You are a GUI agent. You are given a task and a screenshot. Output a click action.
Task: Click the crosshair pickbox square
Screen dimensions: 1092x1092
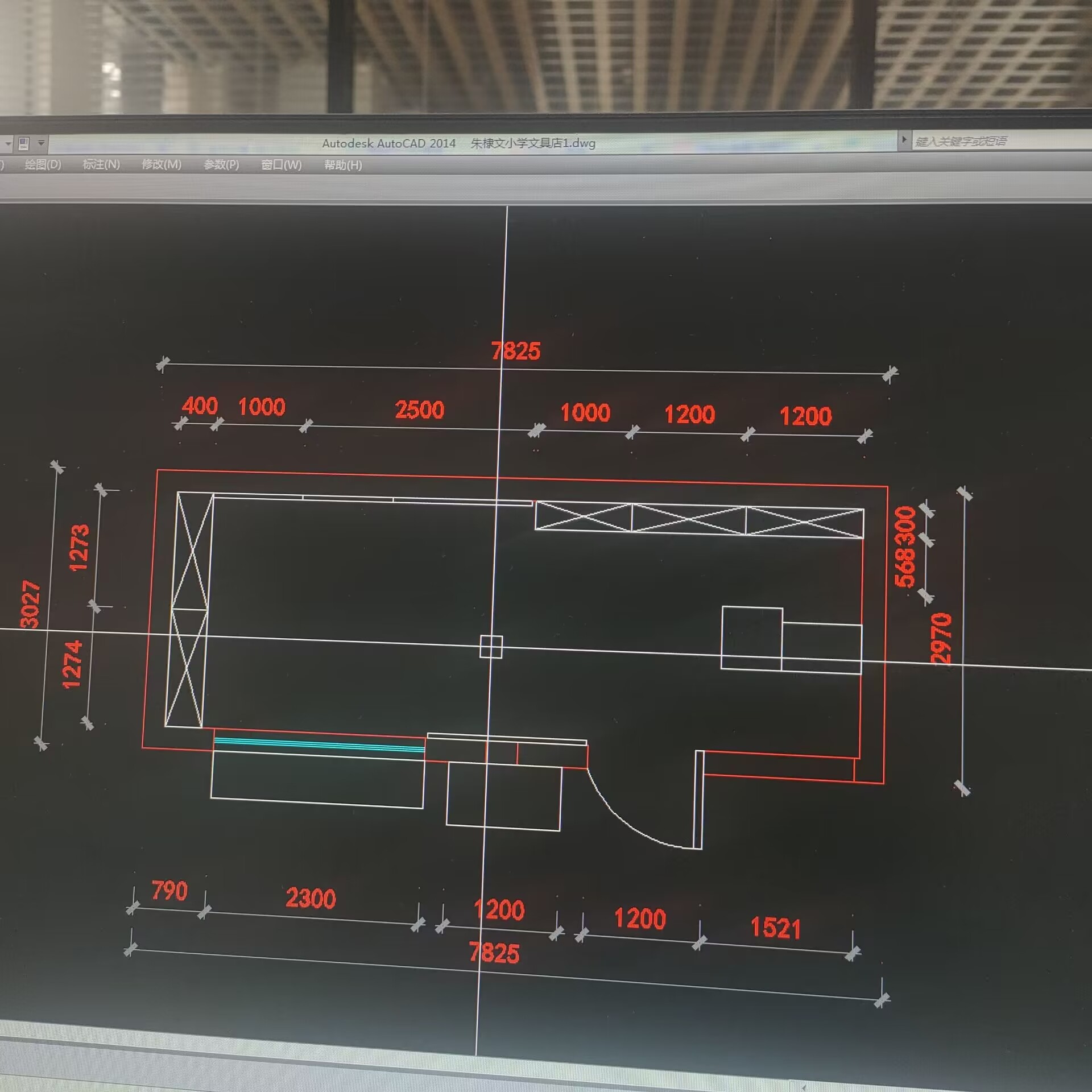(491, 647)
